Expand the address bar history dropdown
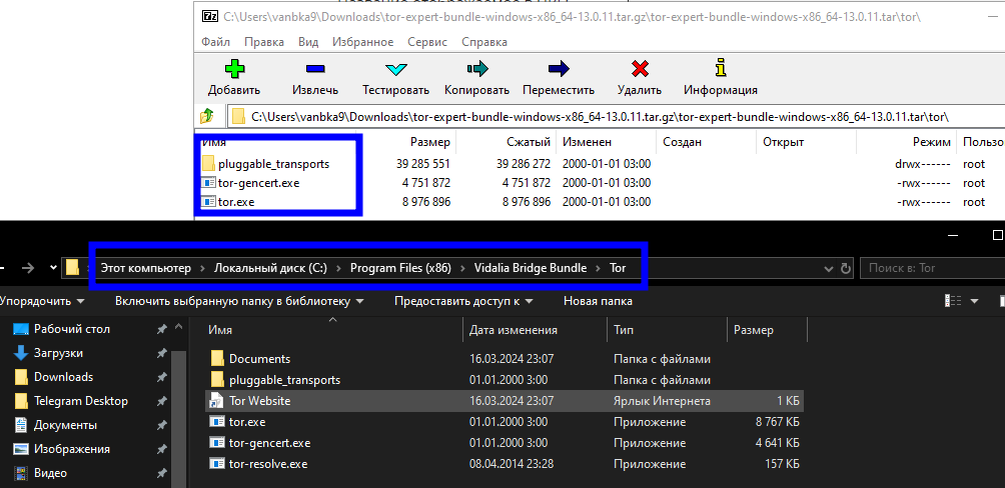Viewport: 1005px width, 488px height. (830, 268)
